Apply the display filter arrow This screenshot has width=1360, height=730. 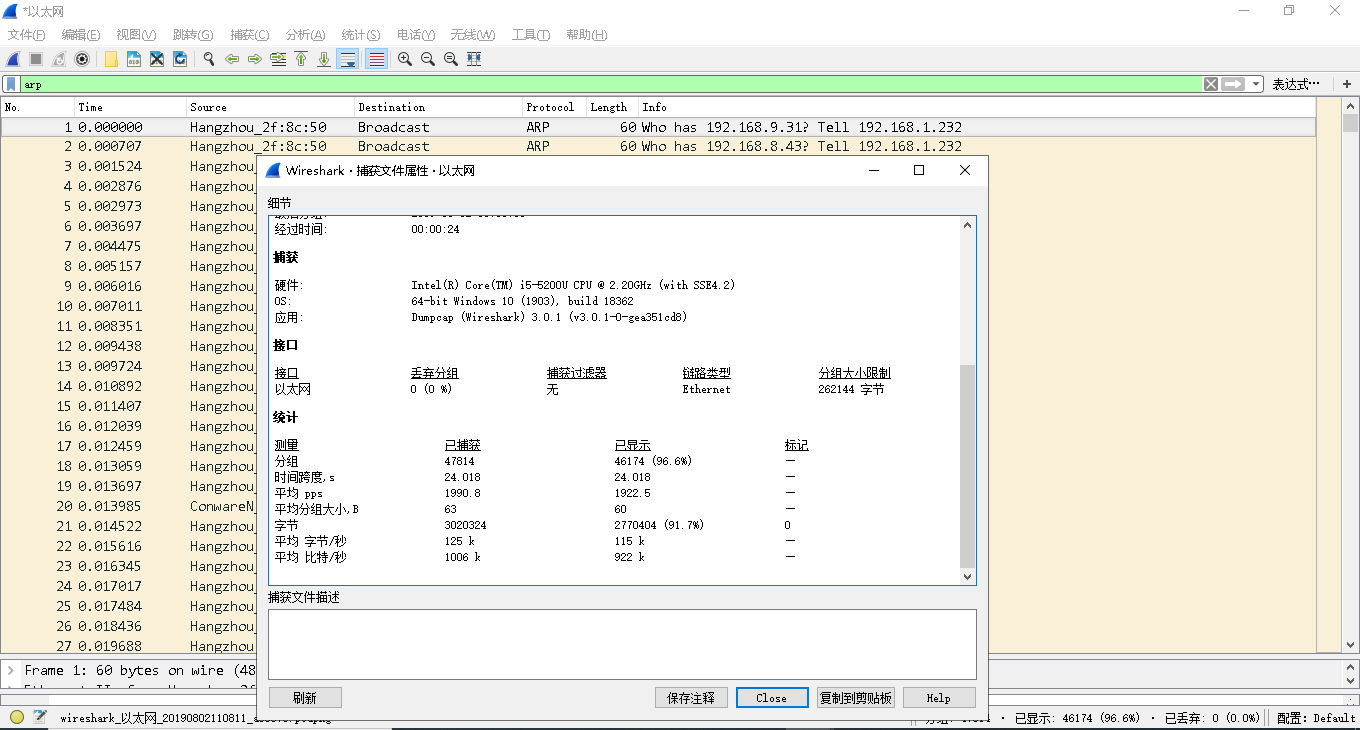1234,84
